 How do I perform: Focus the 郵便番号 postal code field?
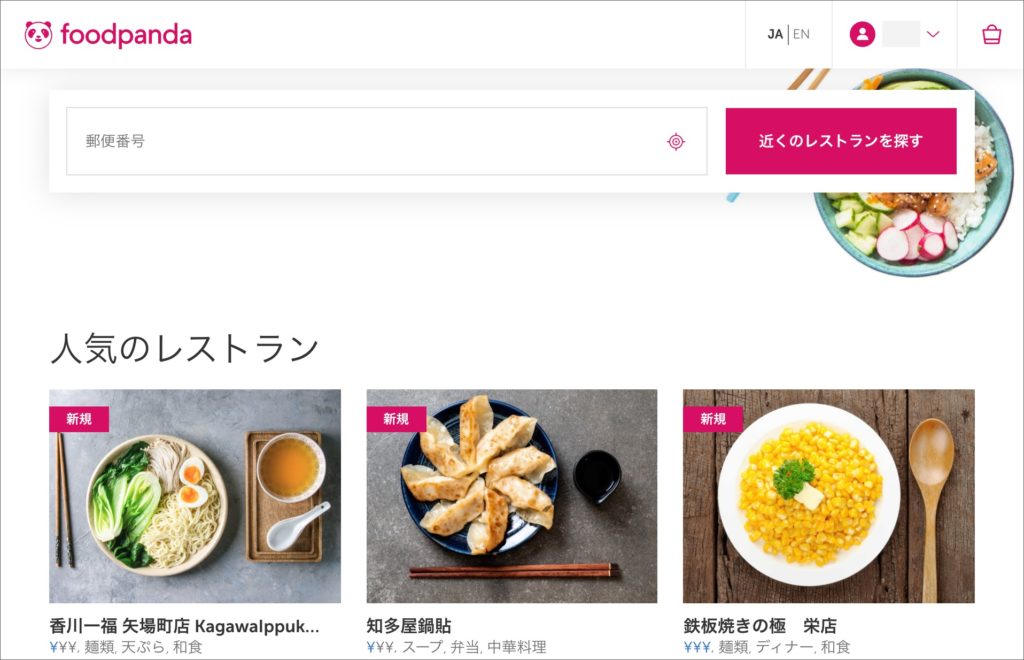pos(360,141)
